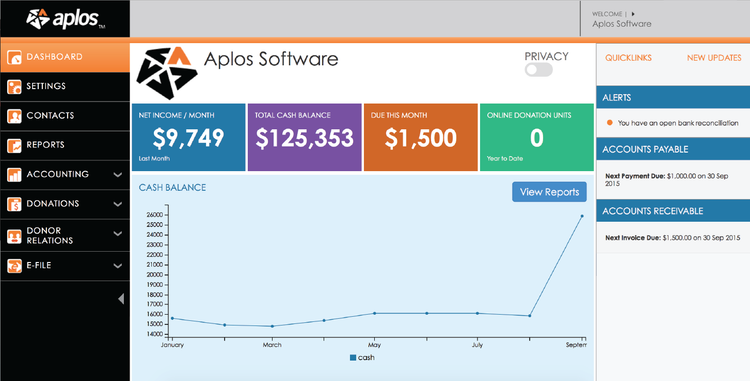Click the Alerts panel header

click(x=673, y=98)
